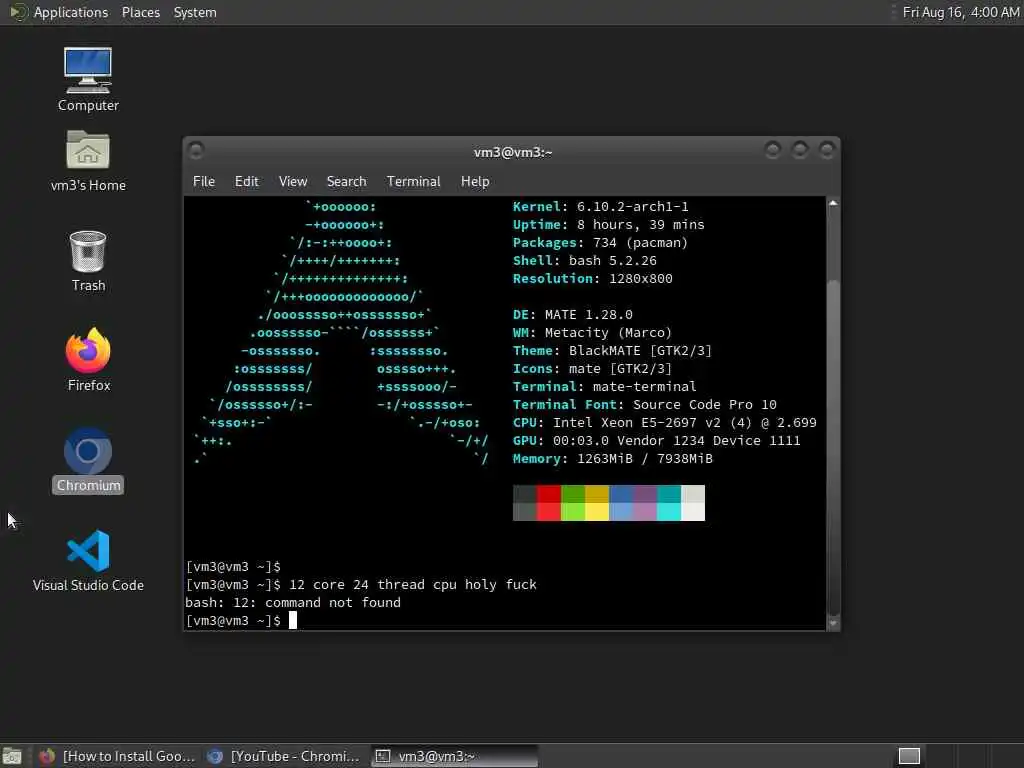Image resolution: width=1024 pixels, height=768 pixels.
Task: Open the terminal File menu
Action: (x=204, y=182)
